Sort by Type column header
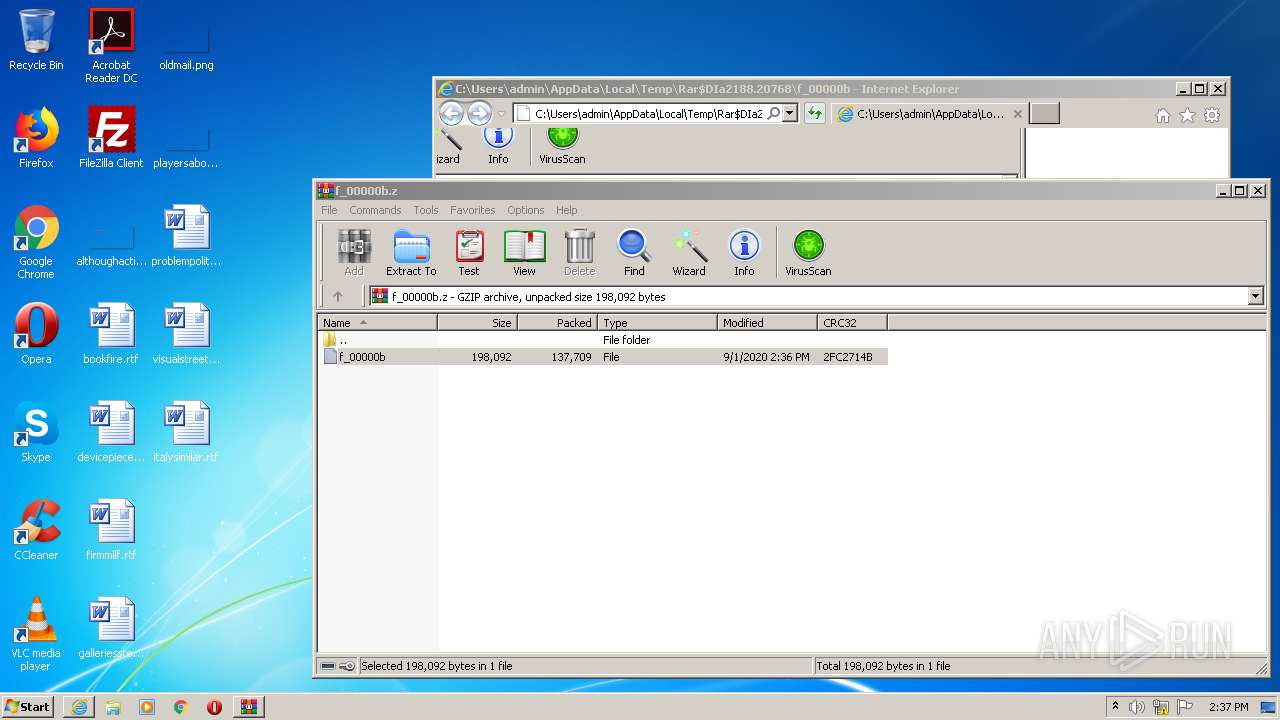This screenshot has width=1280, height=720. click(658, 322)
